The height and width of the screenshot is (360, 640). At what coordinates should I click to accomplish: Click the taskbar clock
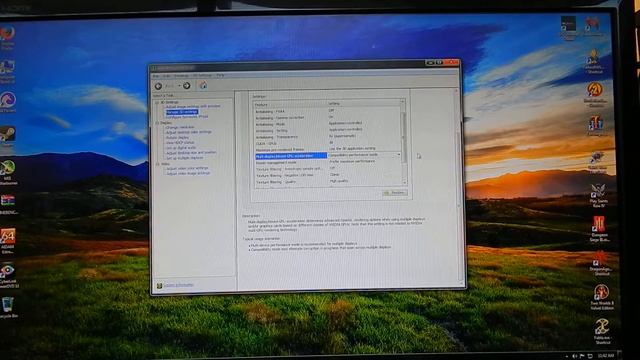tap(606, 356)
